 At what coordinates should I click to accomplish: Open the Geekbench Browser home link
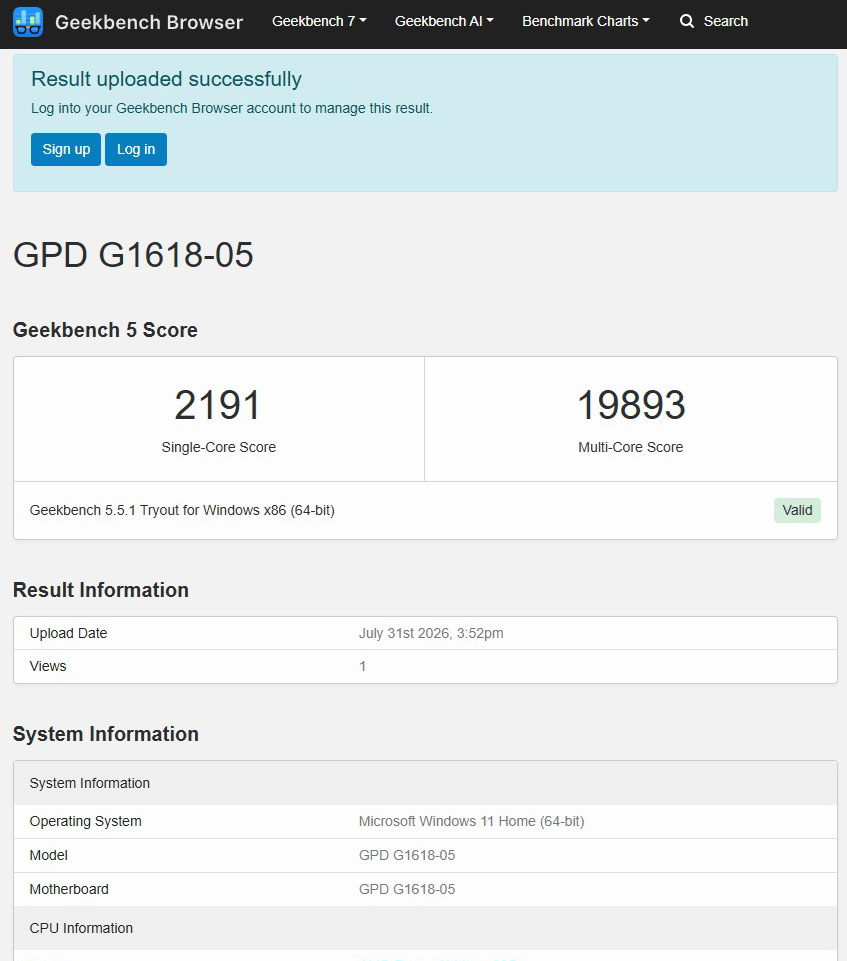point(149,22)
